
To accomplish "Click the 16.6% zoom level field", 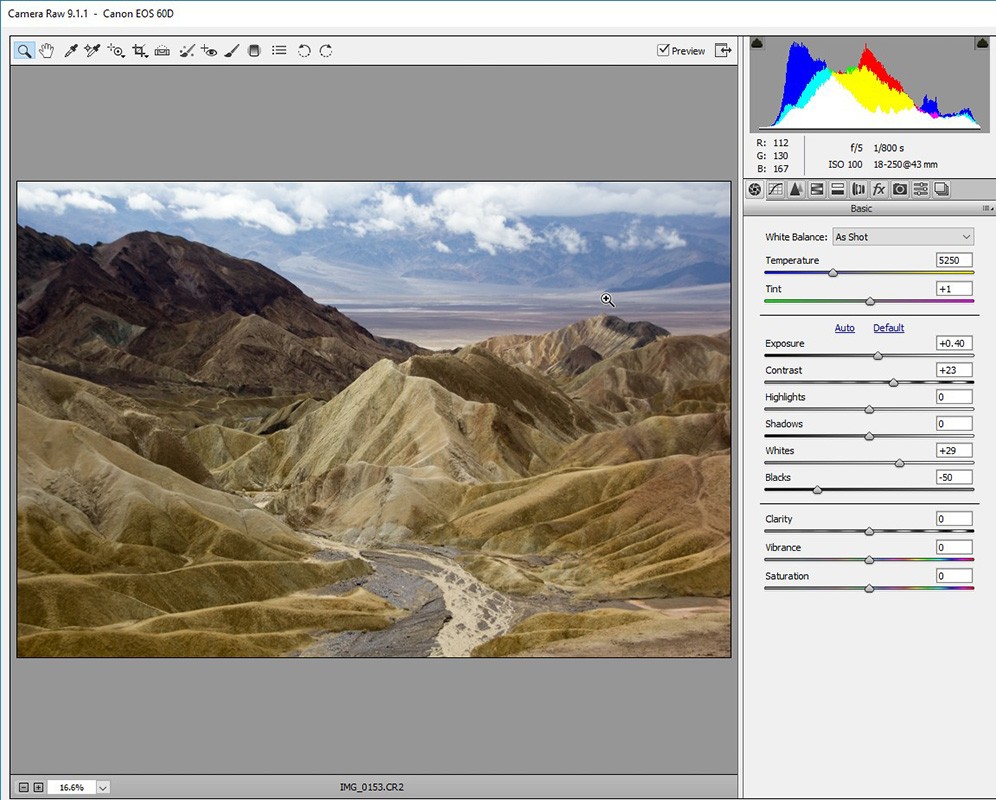I will tap(71, 787).
